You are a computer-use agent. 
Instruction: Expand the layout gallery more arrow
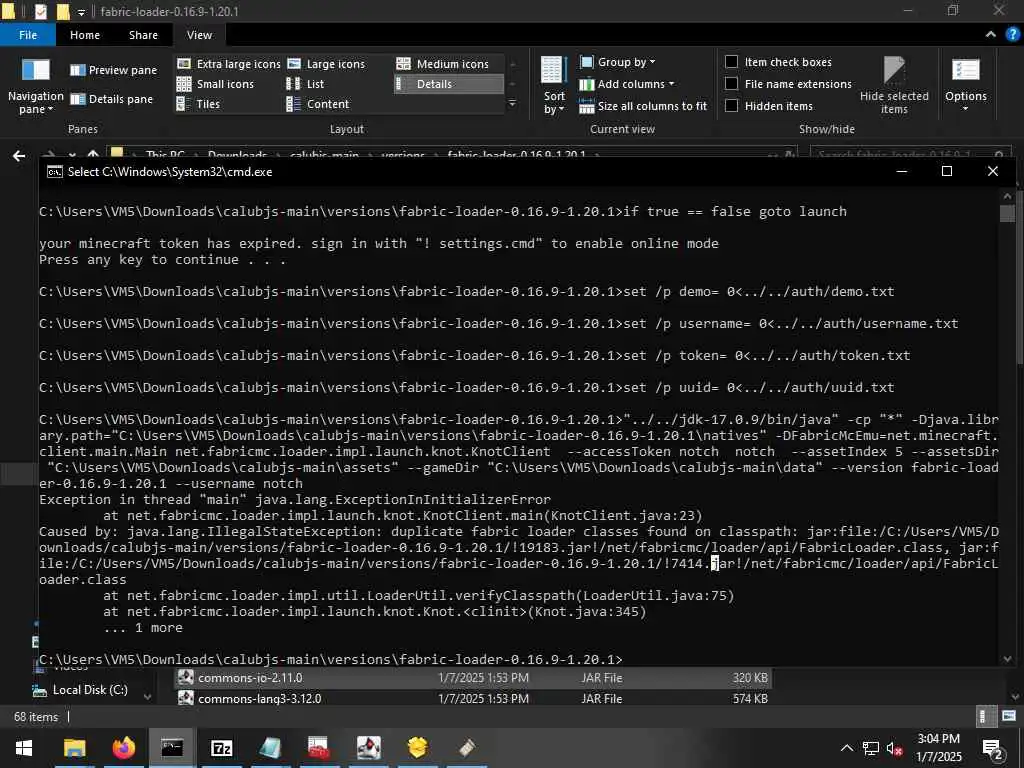[x=513, y=104]
